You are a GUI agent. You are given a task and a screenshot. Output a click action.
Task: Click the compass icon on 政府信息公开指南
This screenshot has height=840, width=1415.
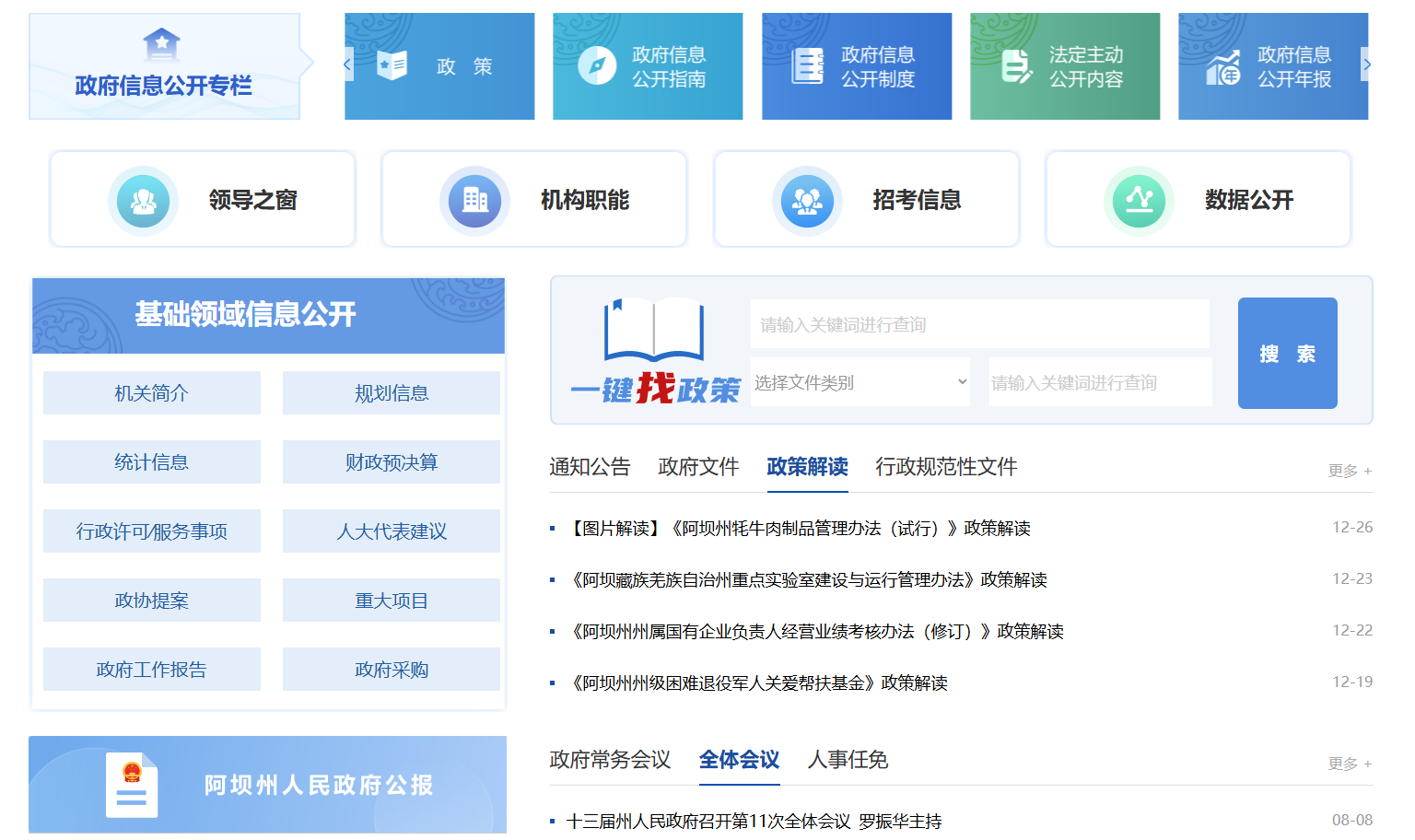(597, 65)
